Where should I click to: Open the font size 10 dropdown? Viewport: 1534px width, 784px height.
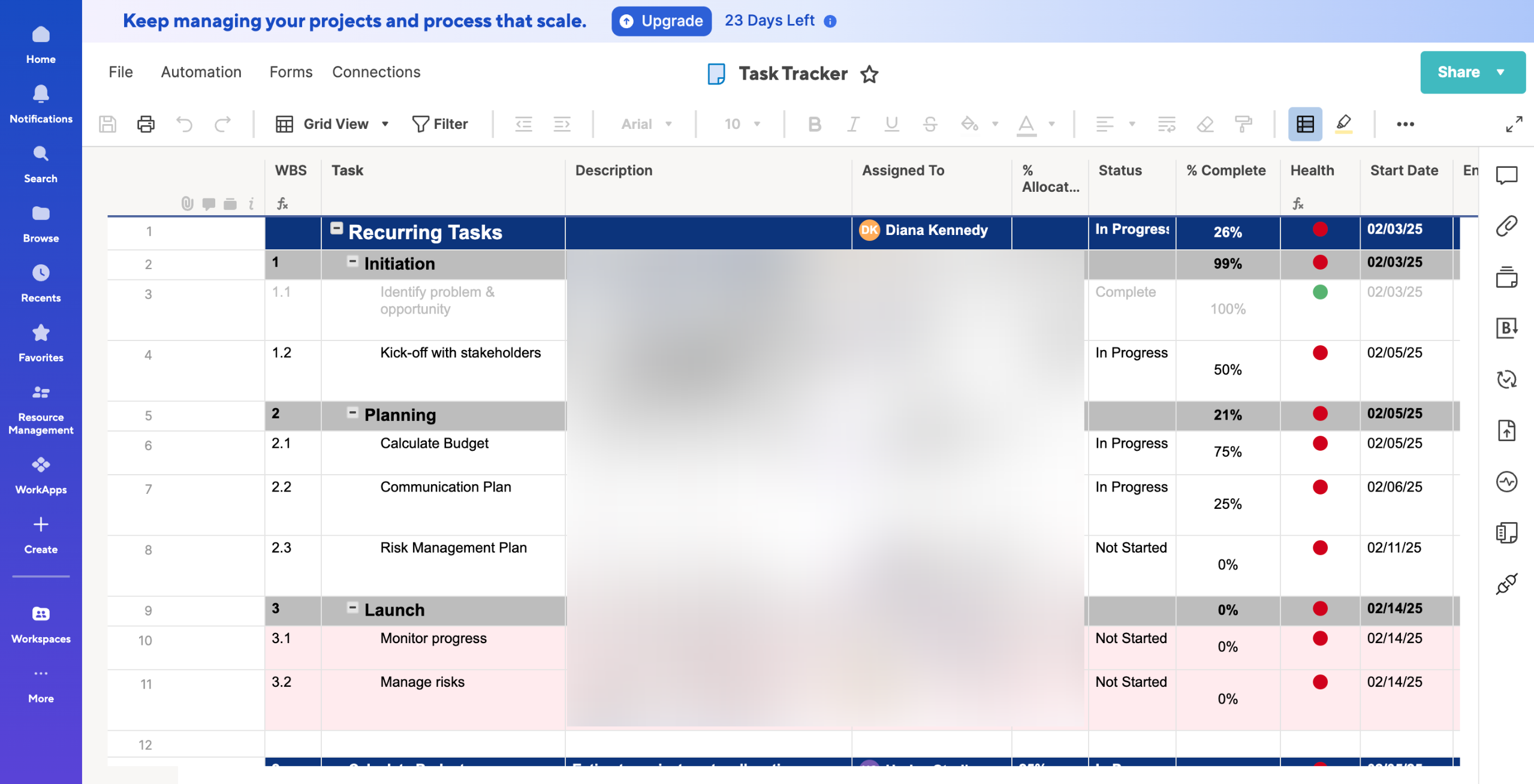pyautogui.click(x=742, y=124)
